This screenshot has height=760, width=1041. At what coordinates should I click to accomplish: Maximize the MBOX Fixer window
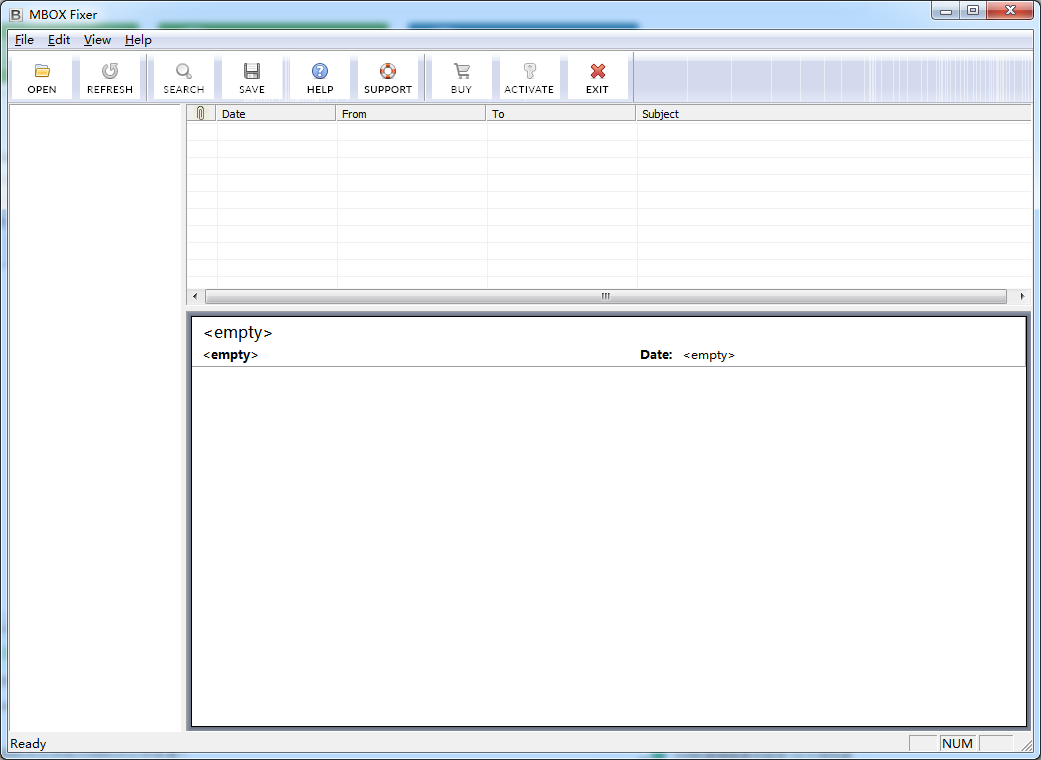973,11
